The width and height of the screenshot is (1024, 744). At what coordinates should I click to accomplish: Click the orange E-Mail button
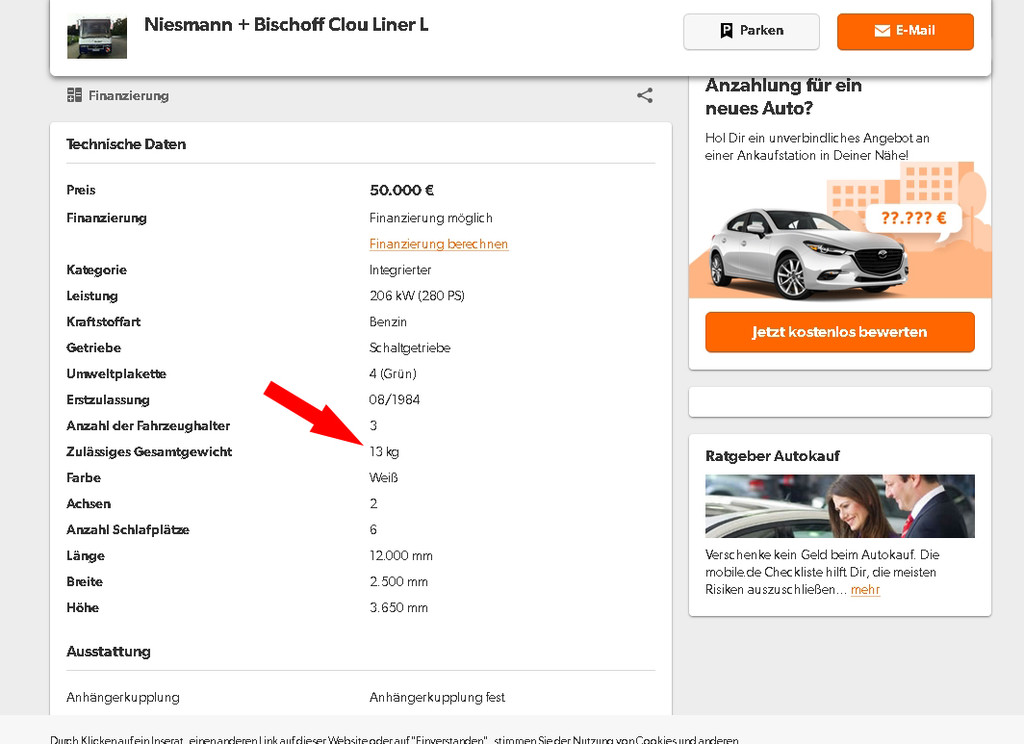click(x=905, y=31)
